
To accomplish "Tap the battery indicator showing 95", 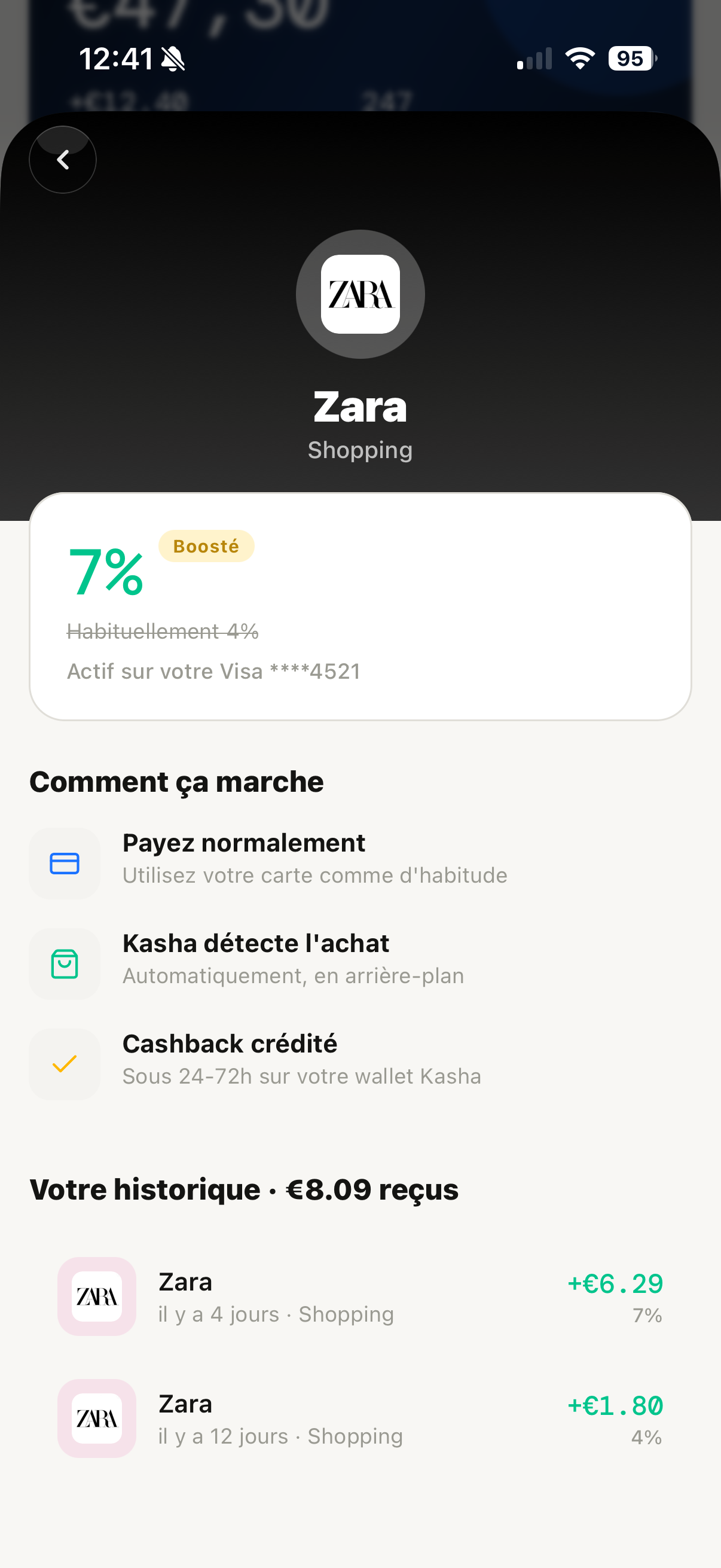I will pos(631,59).
